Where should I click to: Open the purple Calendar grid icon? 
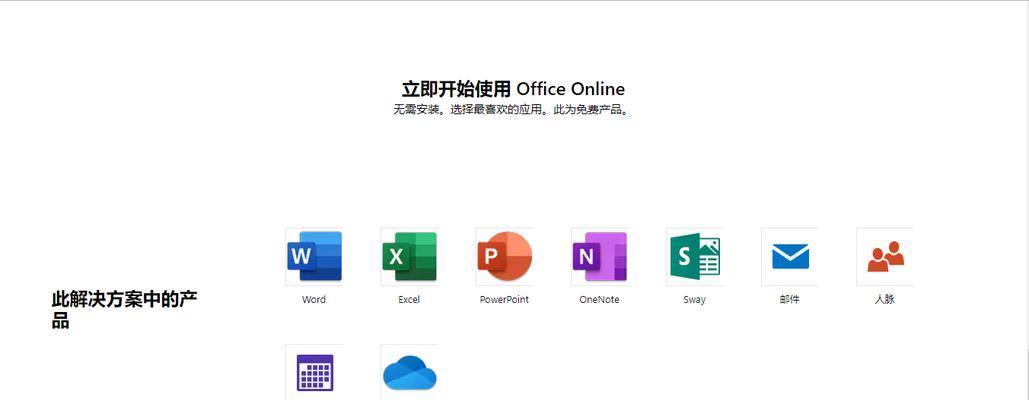point(314,373)
